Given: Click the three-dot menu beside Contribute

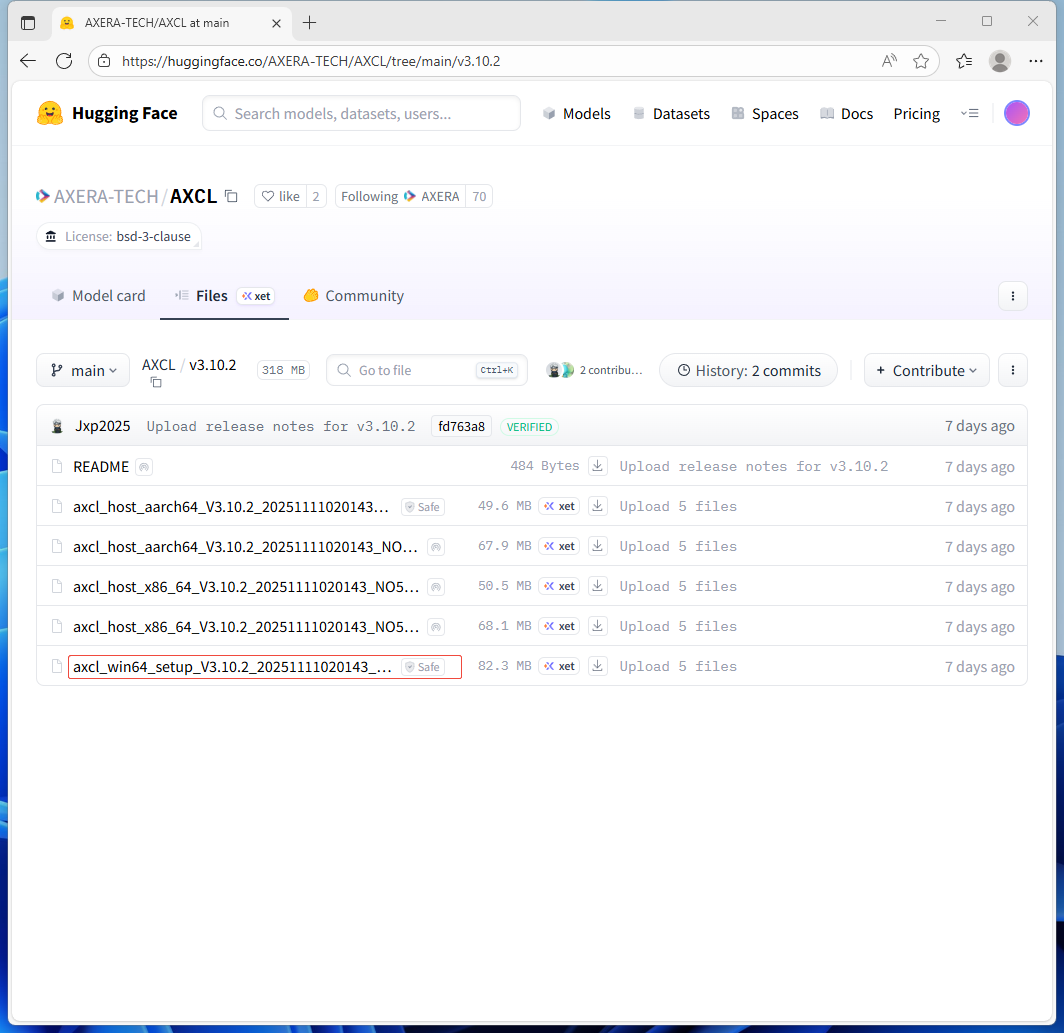Looking at the screenshot, I should (1012, 370).
